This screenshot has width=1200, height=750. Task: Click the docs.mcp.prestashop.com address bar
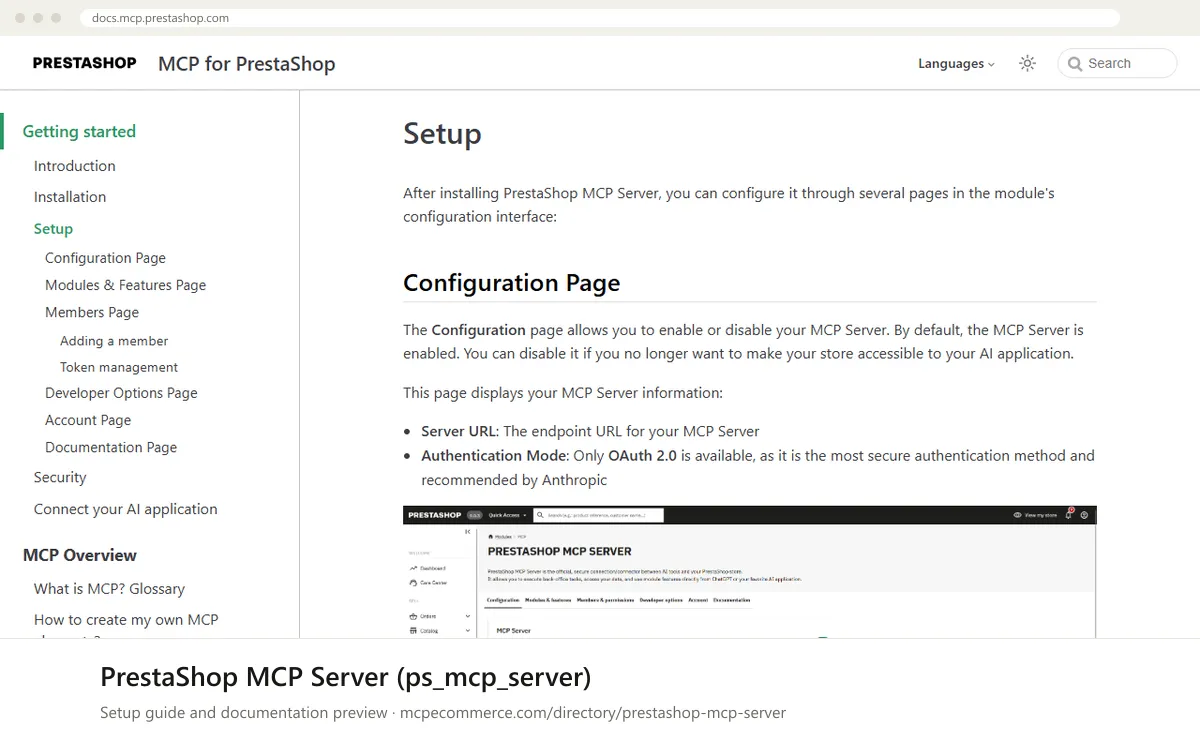pyautogui.click(x=598, y=18)
